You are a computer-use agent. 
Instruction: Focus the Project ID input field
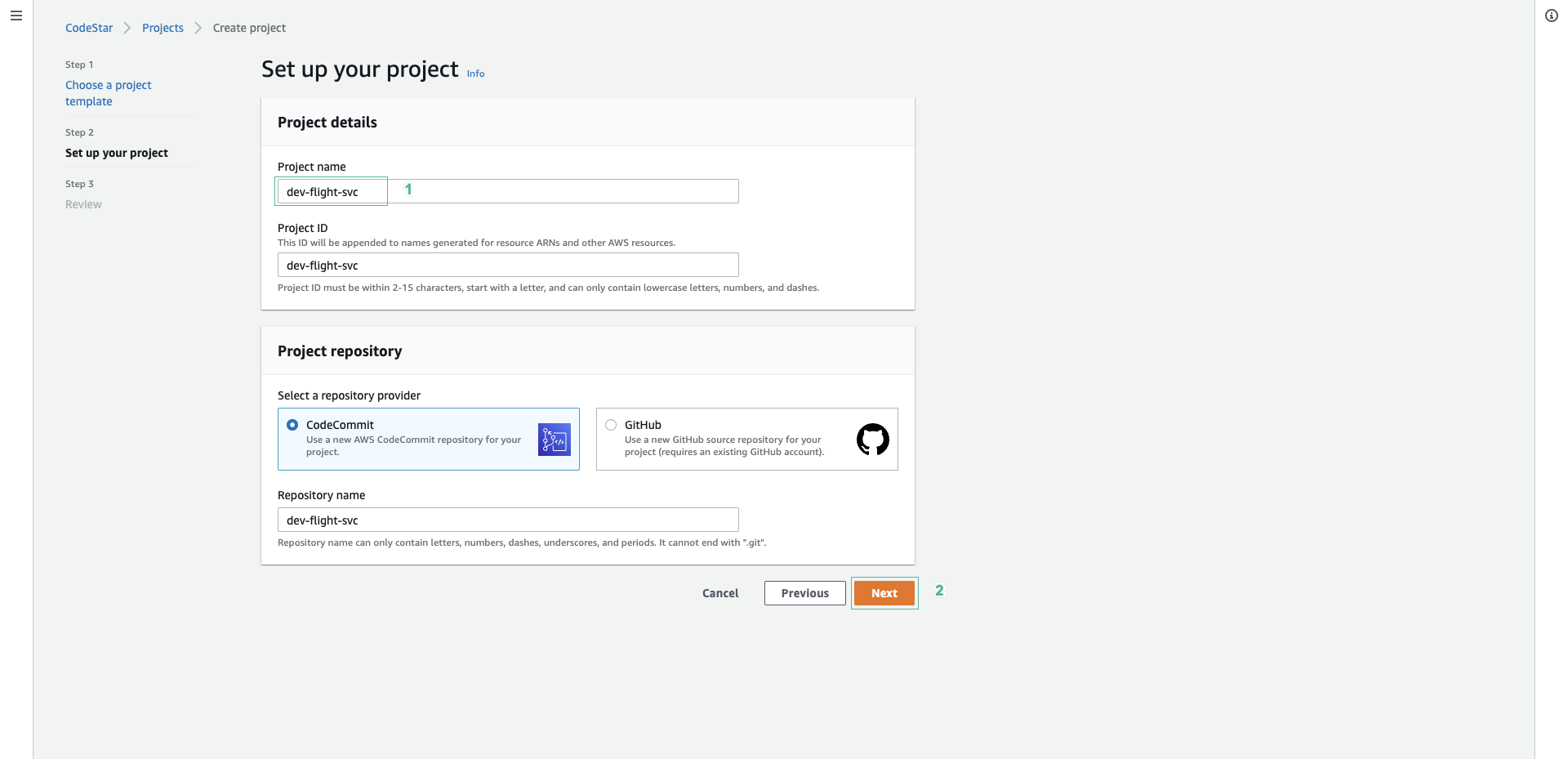pos(508,265)
